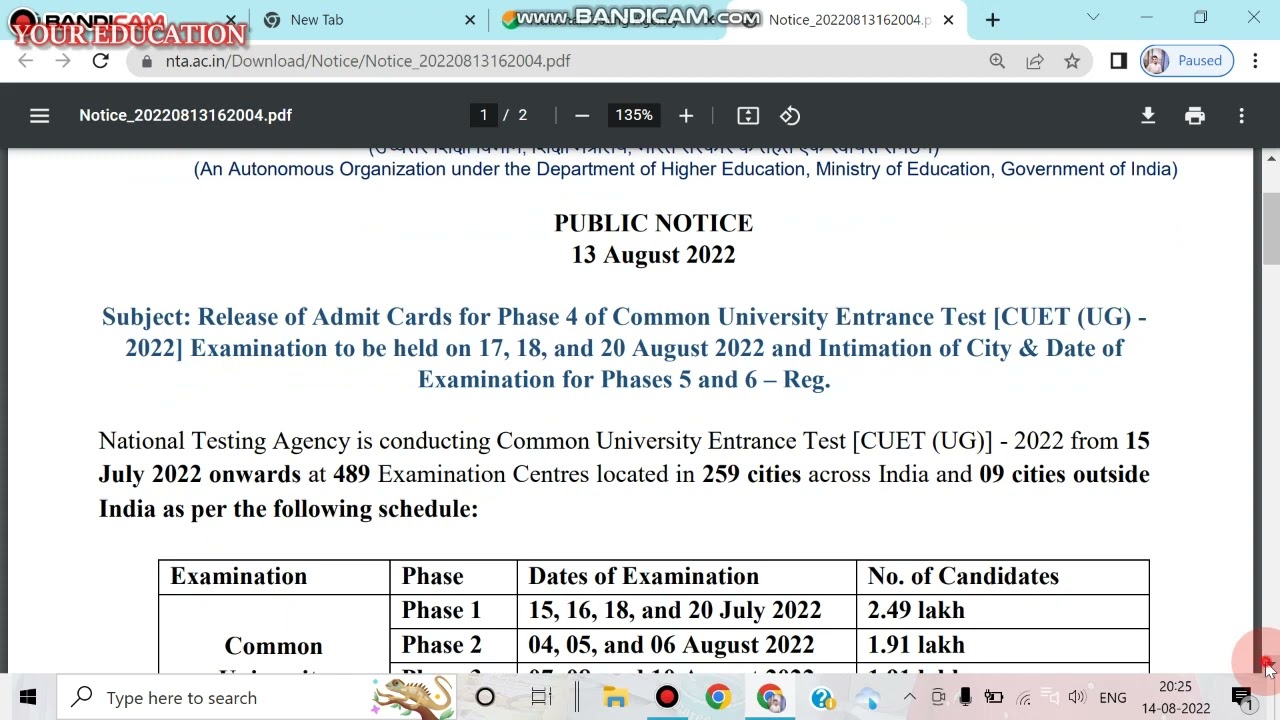
Task: Click the 135% zoom level field
Action: point(634,115)
